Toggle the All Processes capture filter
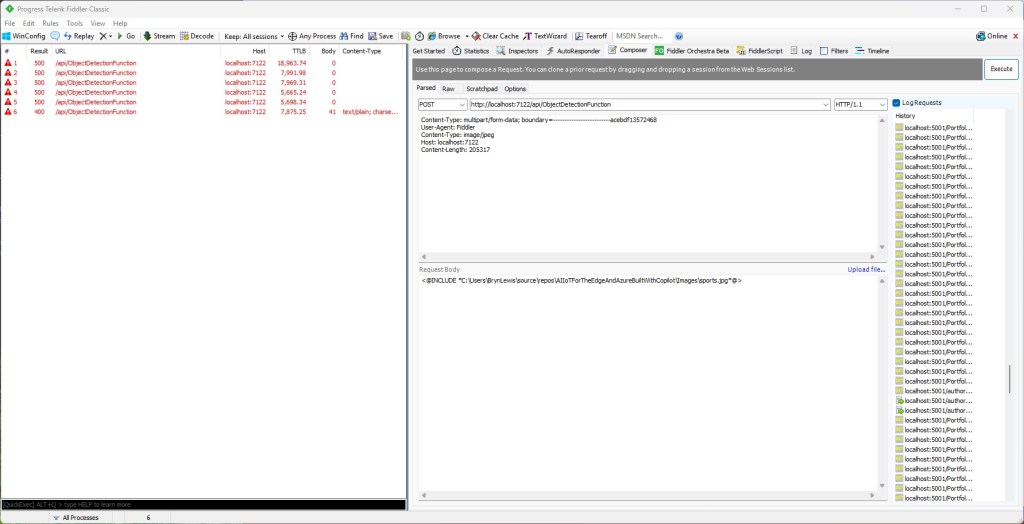The width and height of the screenshot is (1024, 524). coord(80,518)
